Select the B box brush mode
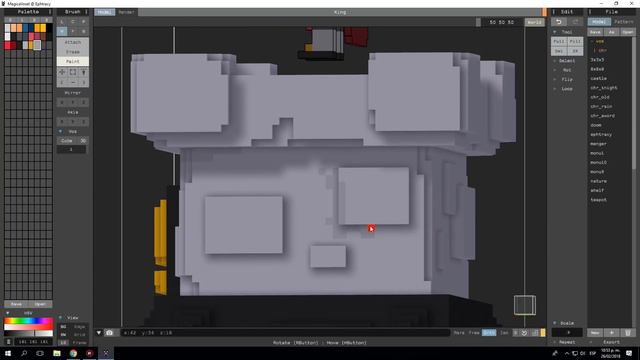Screen dimensions: 640x360 click(84, 31)
